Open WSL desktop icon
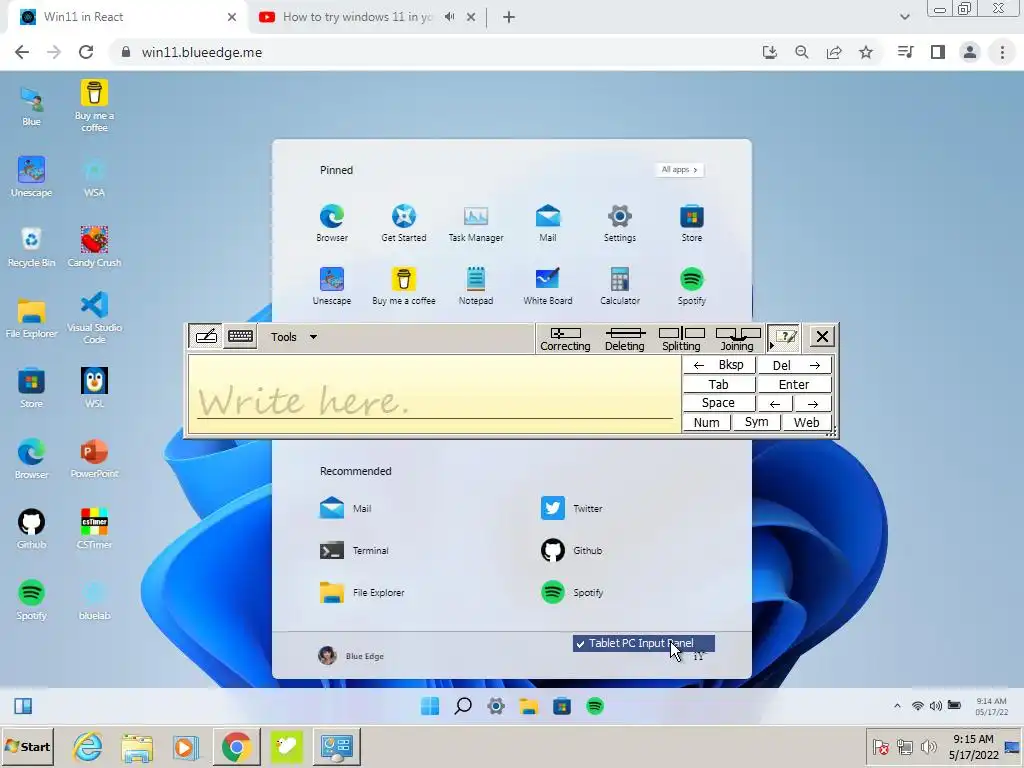The height and width of the screenshot is (768, 1024). [x=94, y=387]
